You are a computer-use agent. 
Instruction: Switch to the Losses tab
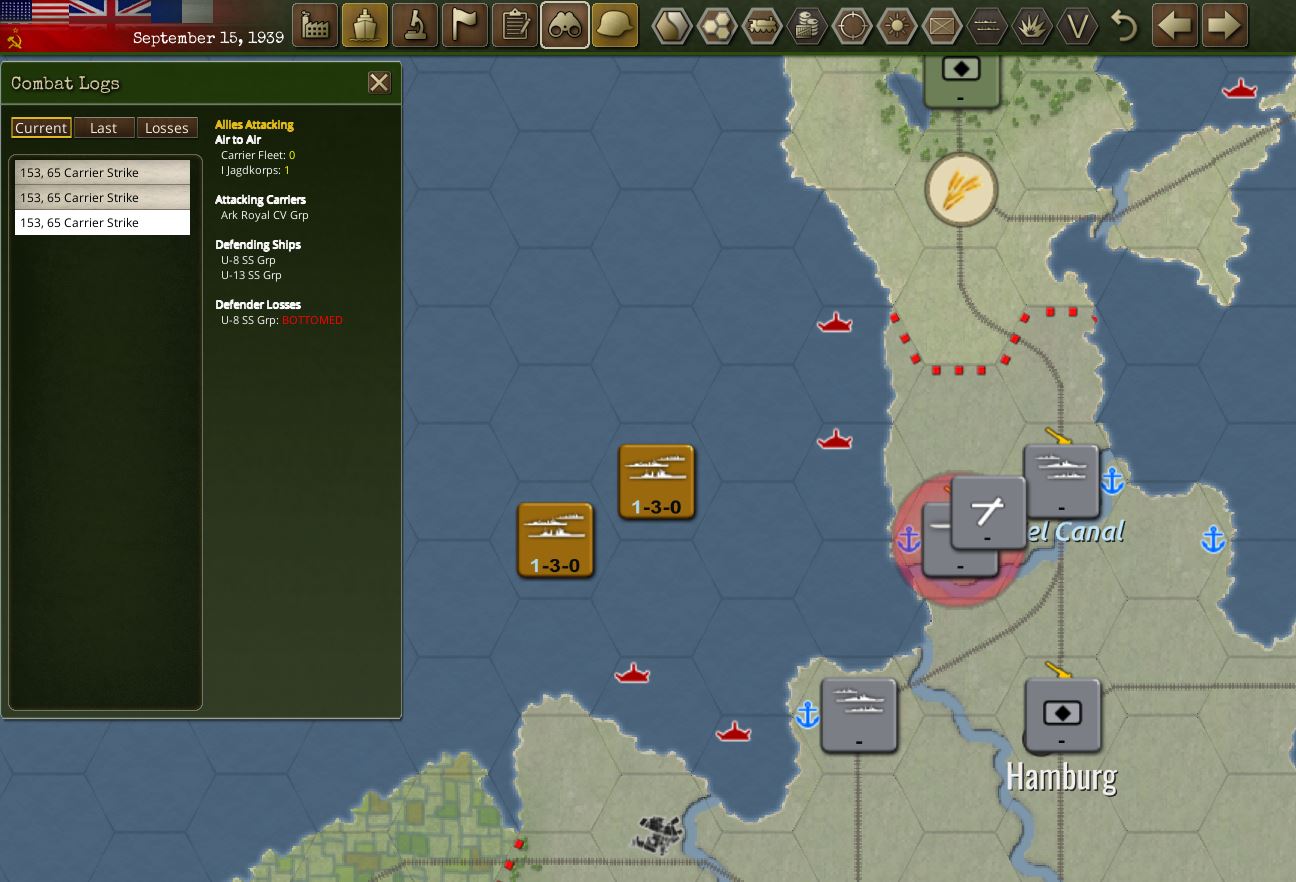(x=167, y=127)
